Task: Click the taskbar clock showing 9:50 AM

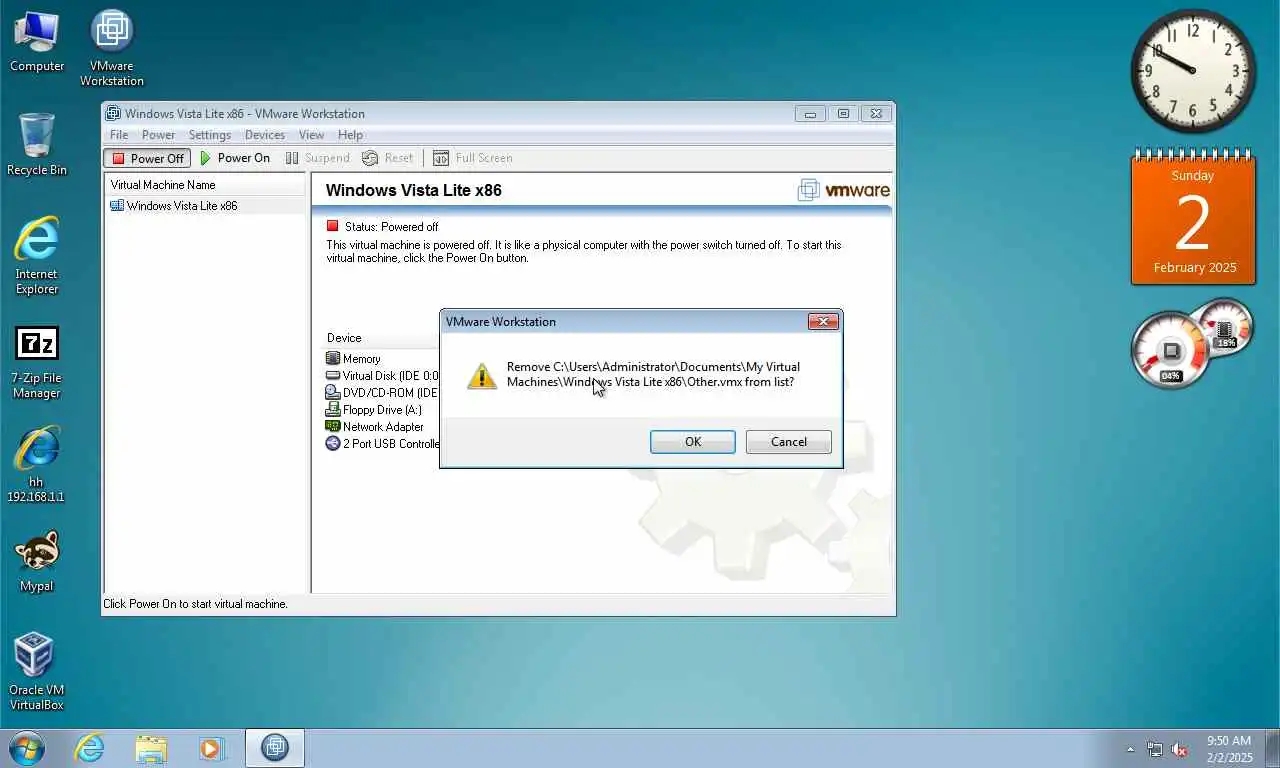Action: point(1229,749)
